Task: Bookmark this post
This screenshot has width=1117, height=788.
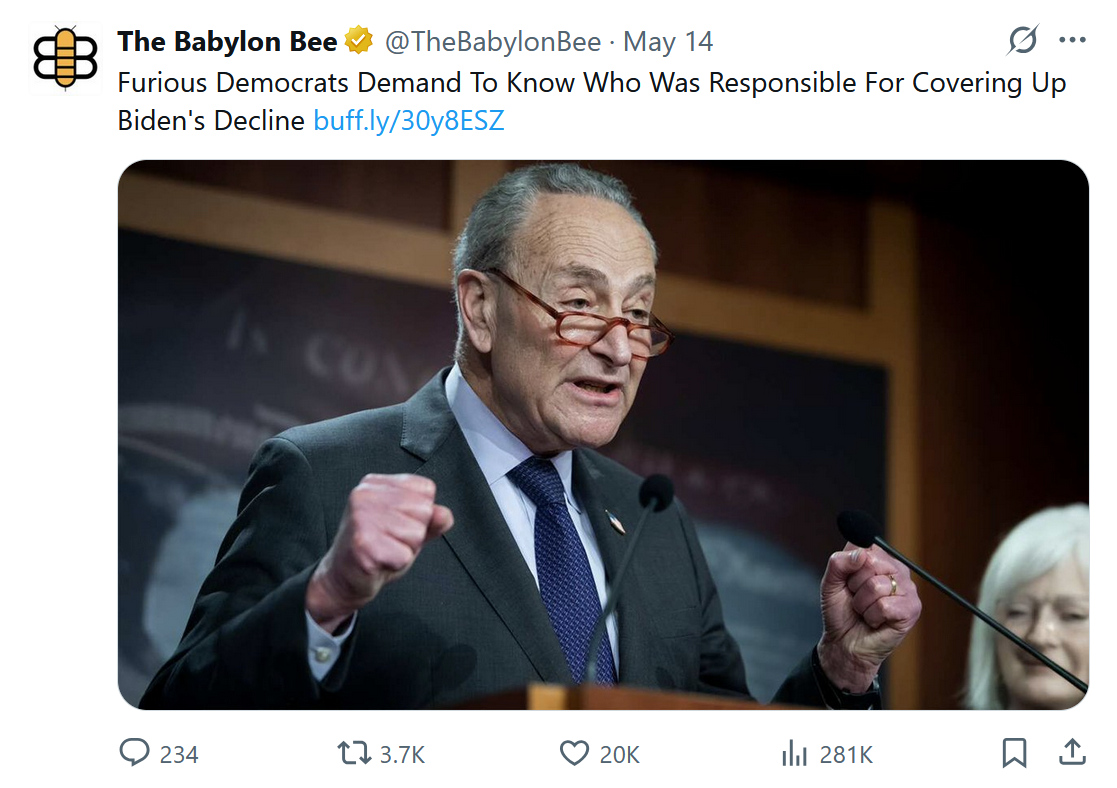Action: (x=1014, y=753)
